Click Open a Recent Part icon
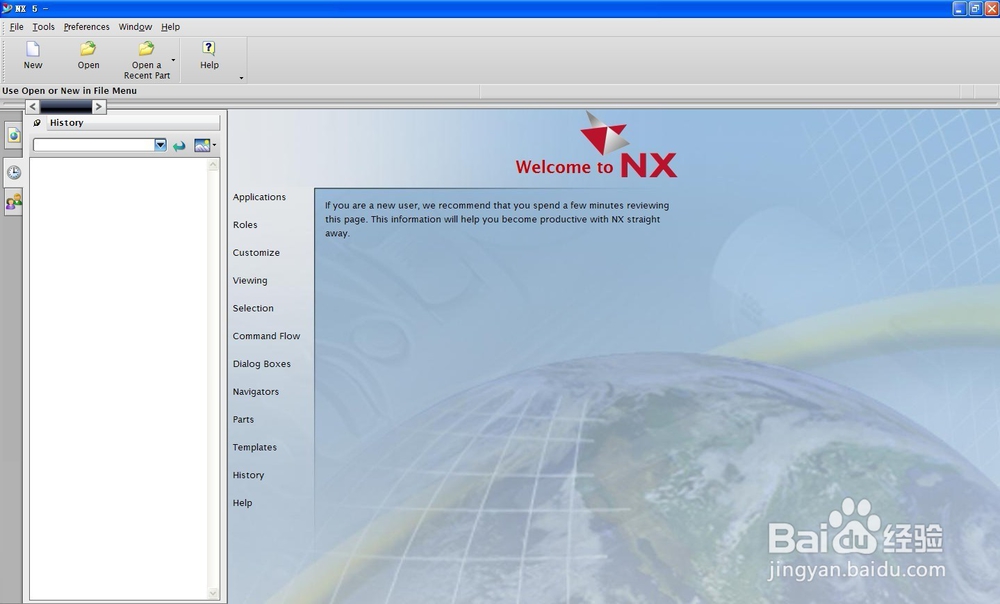 pos(147,49)
